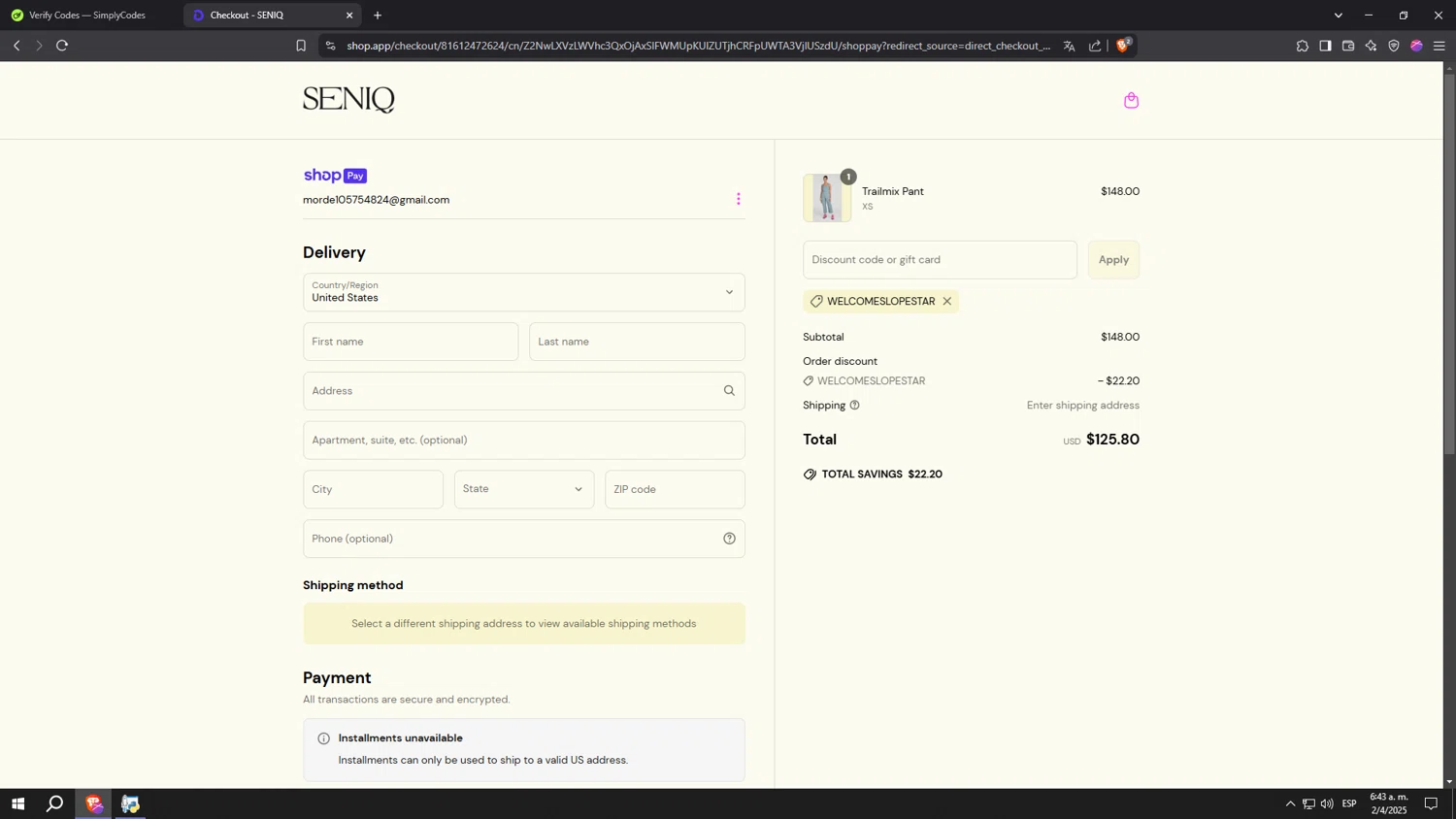Open the Windows Start menu
This screenshot has width=1456, height=819.
pos(17,803)
